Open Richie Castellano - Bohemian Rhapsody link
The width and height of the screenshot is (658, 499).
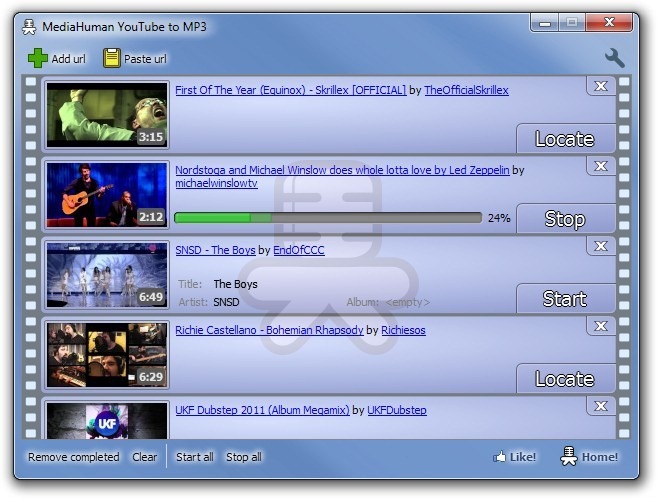coord(269,330)
